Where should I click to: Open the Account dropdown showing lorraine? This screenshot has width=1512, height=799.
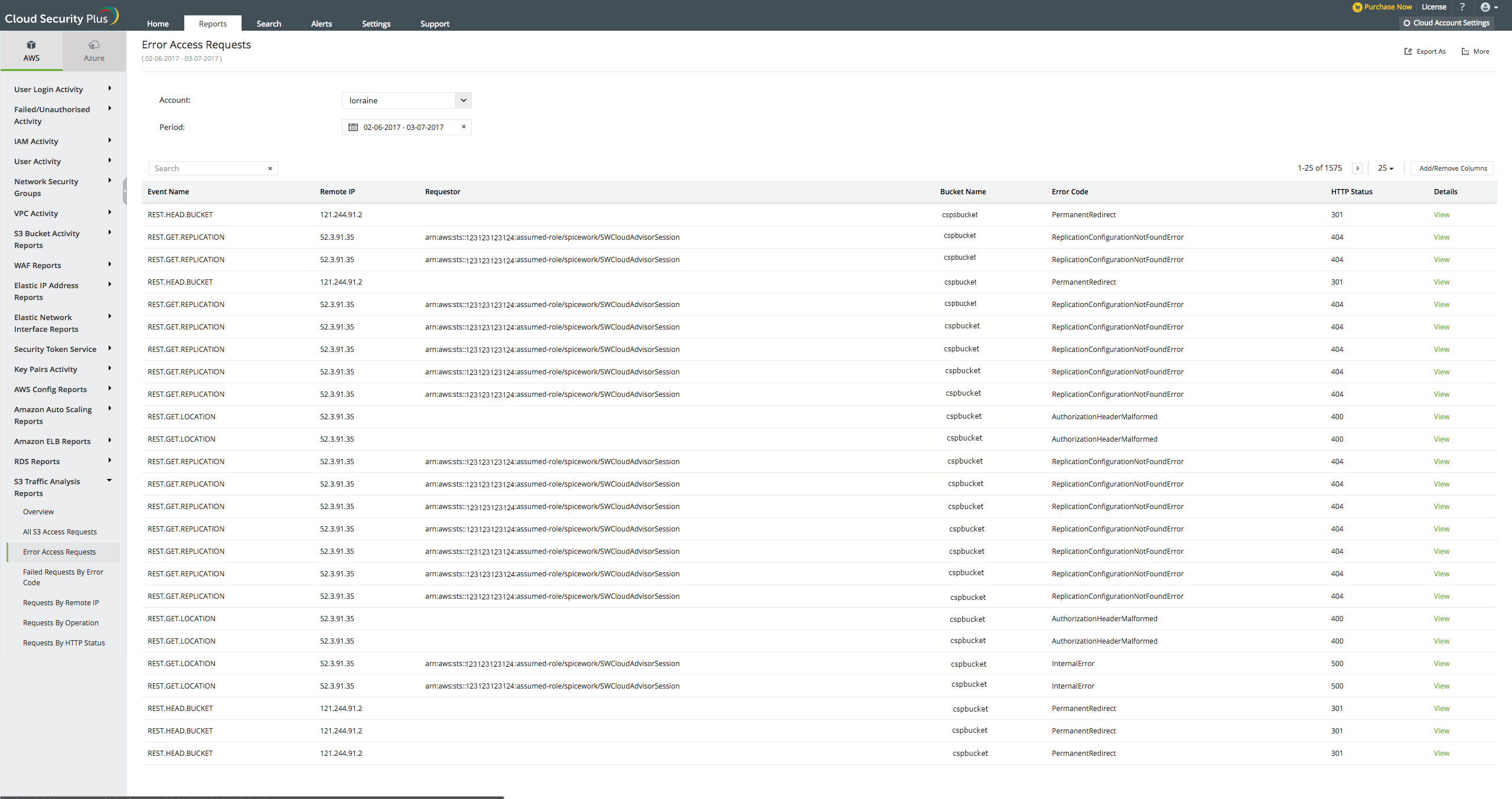point(406,100)
